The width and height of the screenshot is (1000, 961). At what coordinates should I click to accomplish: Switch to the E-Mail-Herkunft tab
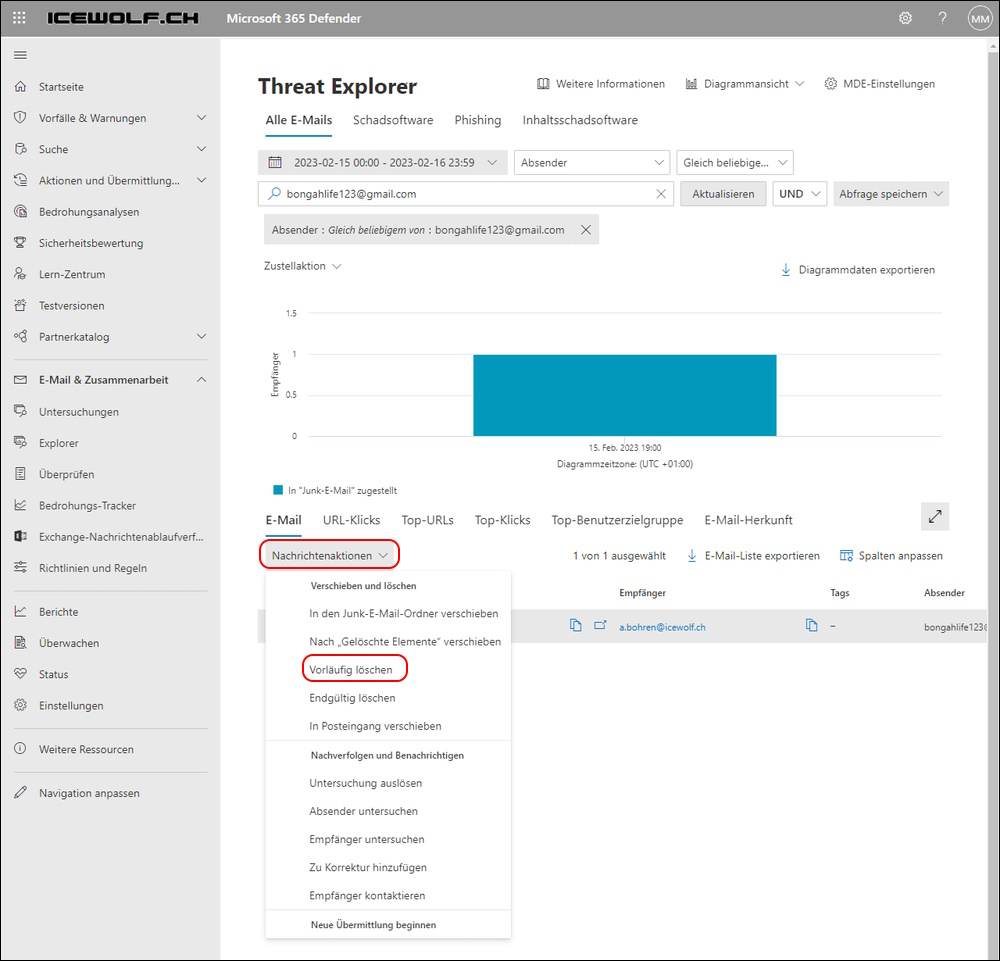click(x=748, y=520)
